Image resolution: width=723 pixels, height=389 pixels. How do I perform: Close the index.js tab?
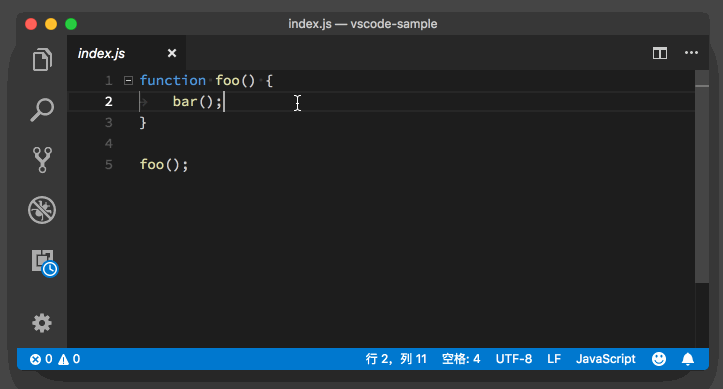tap(172, 53)
